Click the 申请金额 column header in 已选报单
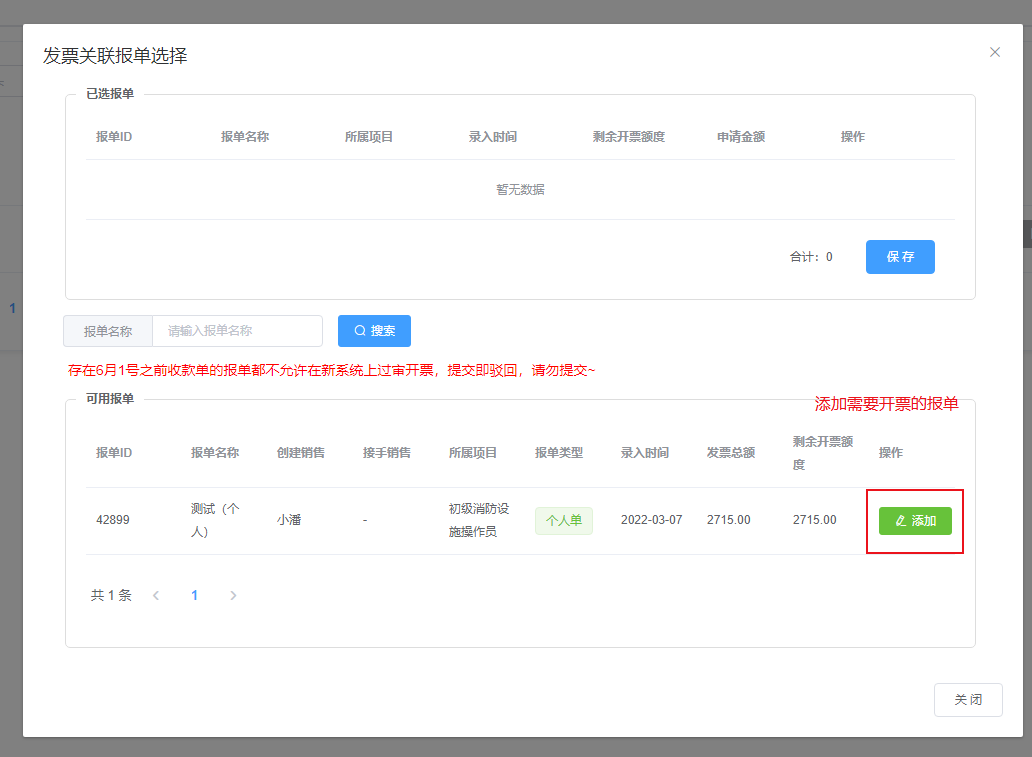The height and width of the screenshot is (757, 1032). (x=740, y=137)
